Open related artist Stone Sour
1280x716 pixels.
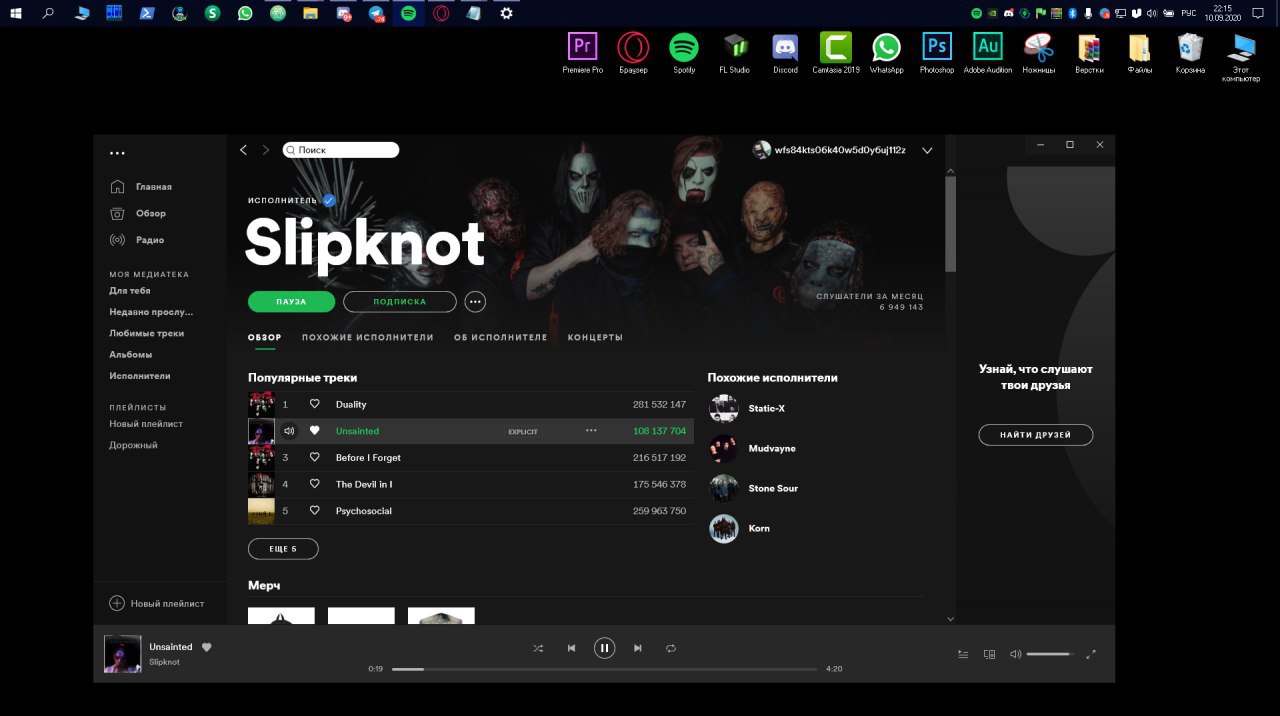click(773, 488)
